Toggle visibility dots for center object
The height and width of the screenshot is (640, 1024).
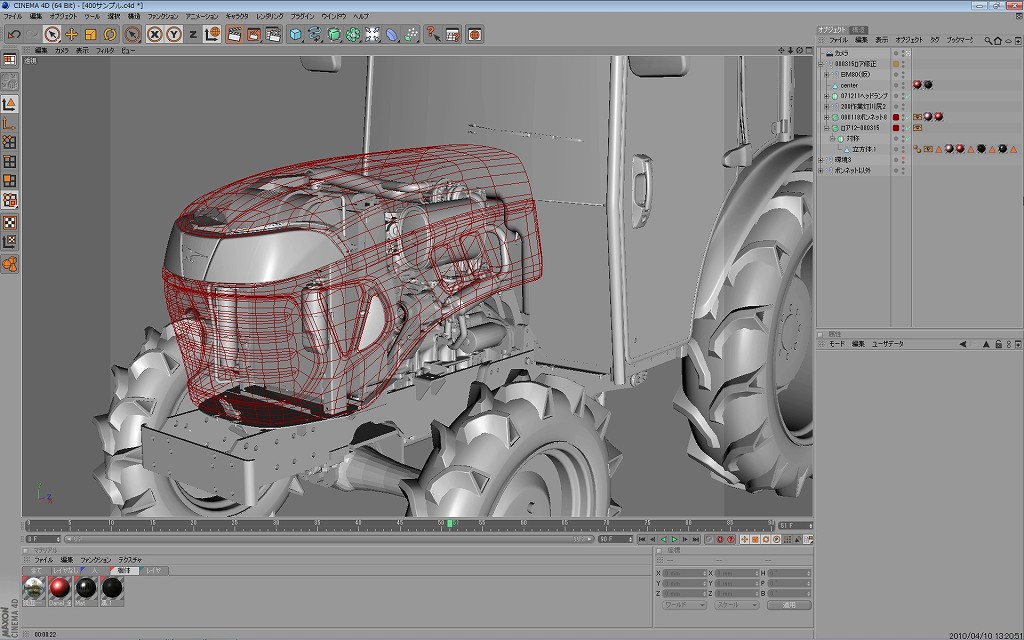904,85
